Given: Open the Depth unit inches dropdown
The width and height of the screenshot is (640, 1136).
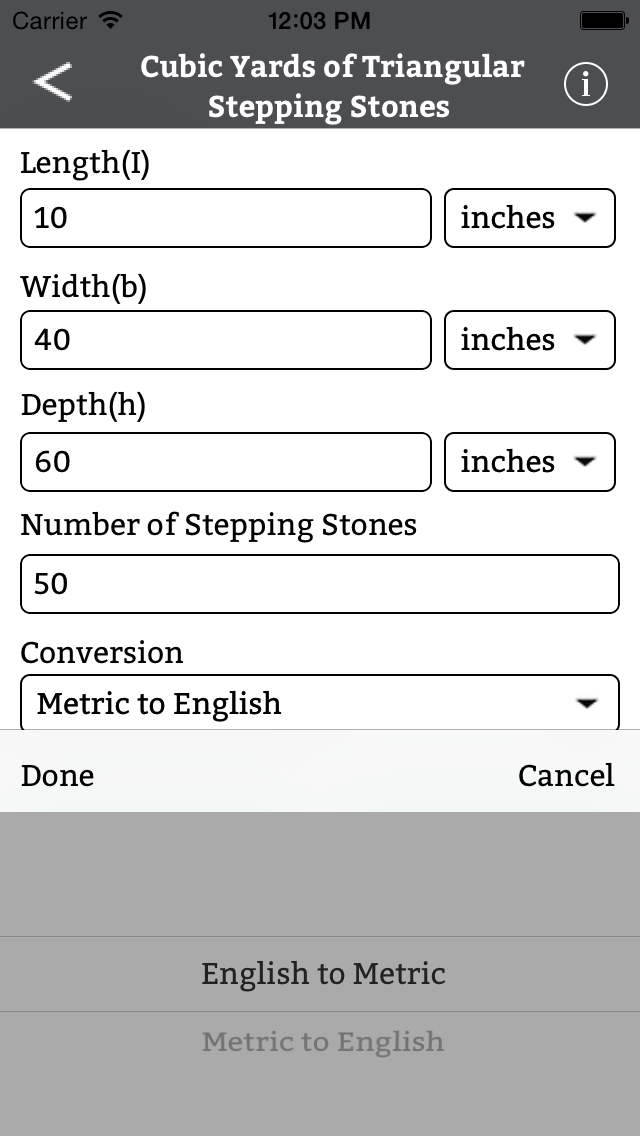Looking at the screenshot, I should pos(530,462).
